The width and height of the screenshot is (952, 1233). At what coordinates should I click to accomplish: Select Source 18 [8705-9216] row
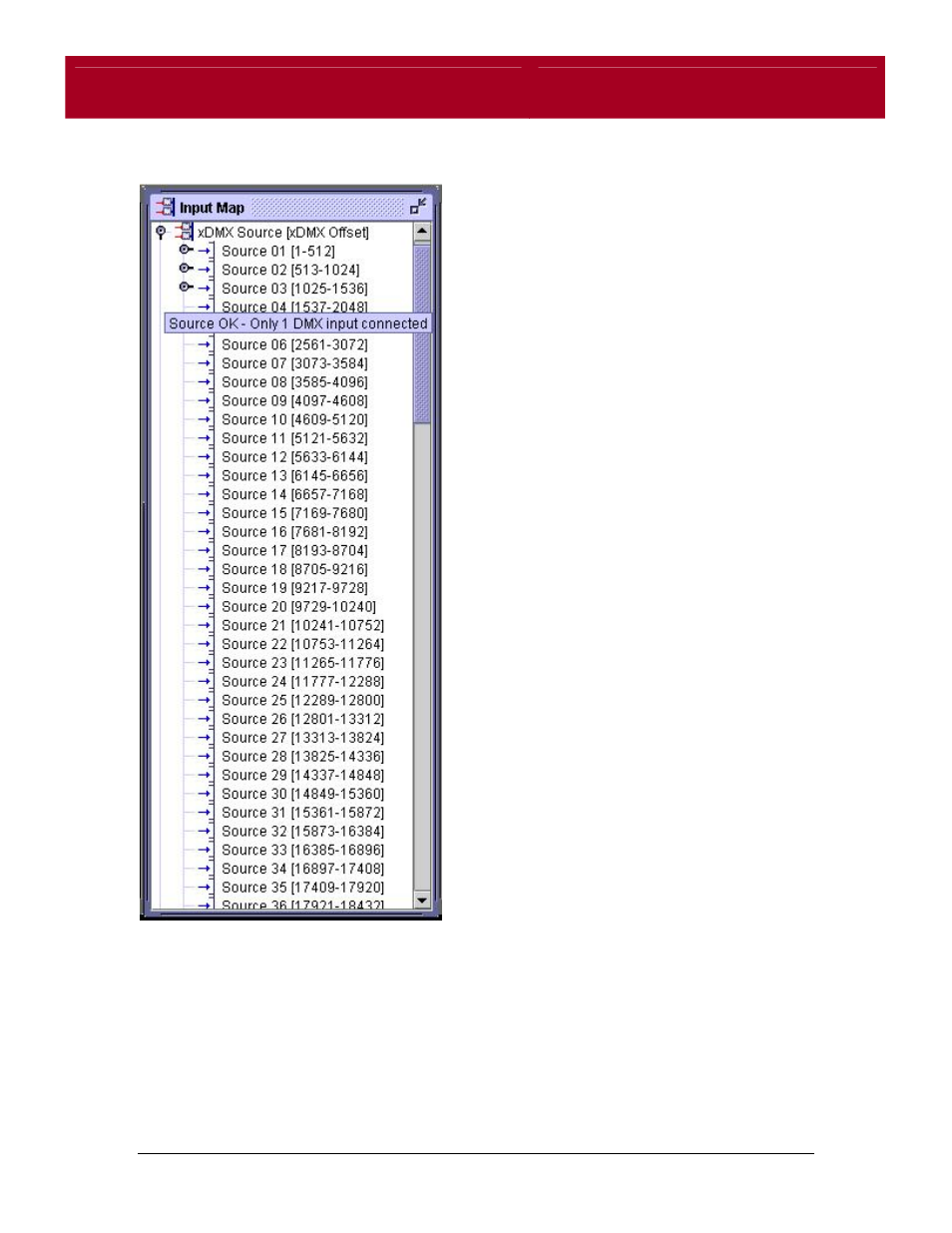point(294,570)
